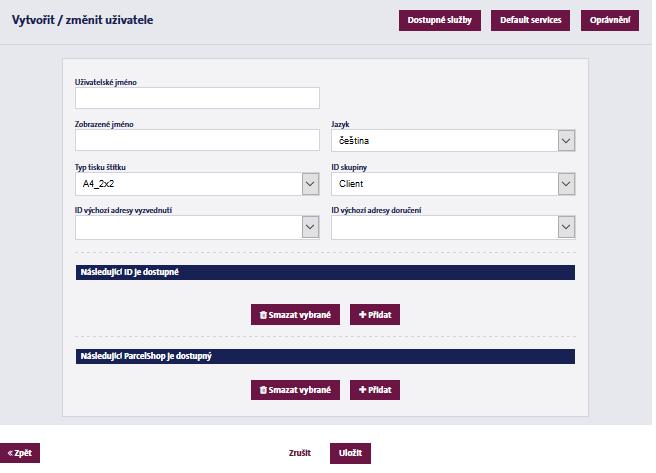Focus the Uživatelské jméno input field
The height and width of the screenshot is (473, 656).
(197, 98)
